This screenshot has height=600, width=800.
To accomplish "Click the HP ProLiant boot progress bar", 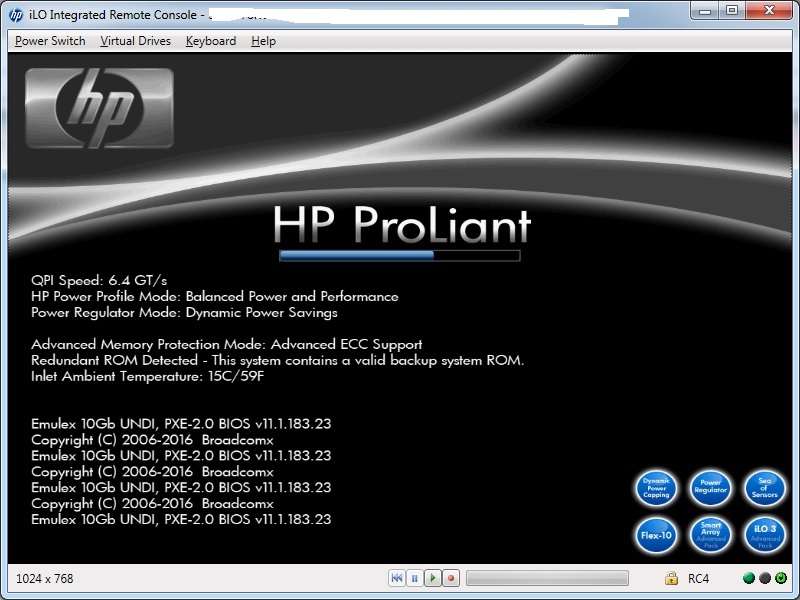I will [399, 255].
